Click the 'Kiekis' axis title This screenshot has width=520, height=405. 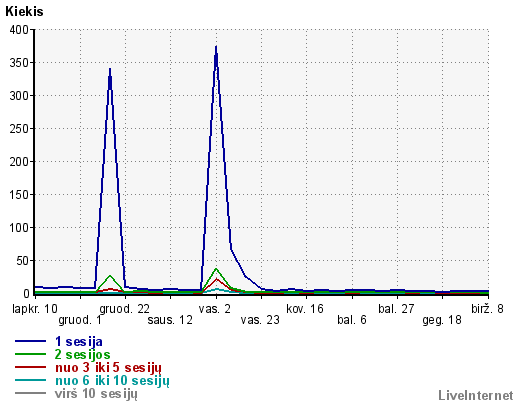click(x=24, y=11)
